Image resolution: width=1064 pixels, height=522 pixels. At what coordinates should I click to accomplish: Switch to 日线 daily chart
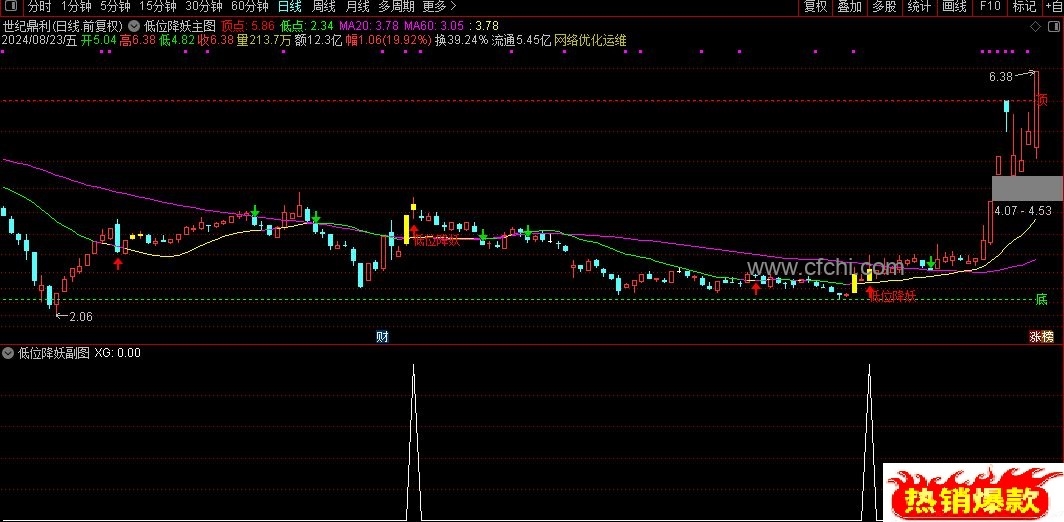coord(290,7)
